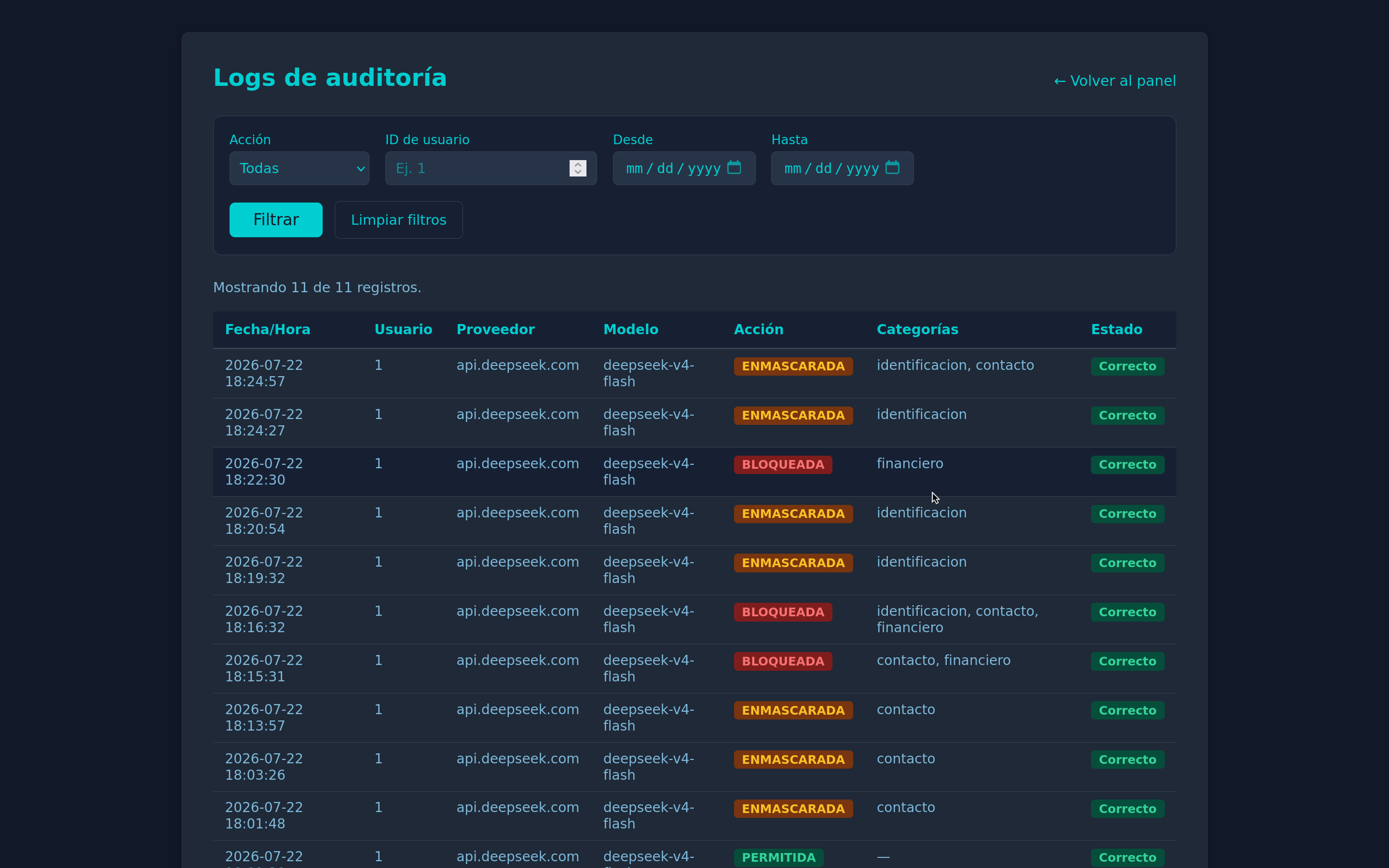
Task: Click the ENMASCARADA badge in 18:01:48 row
Action: pyautogui.click(x=793, y=809)
